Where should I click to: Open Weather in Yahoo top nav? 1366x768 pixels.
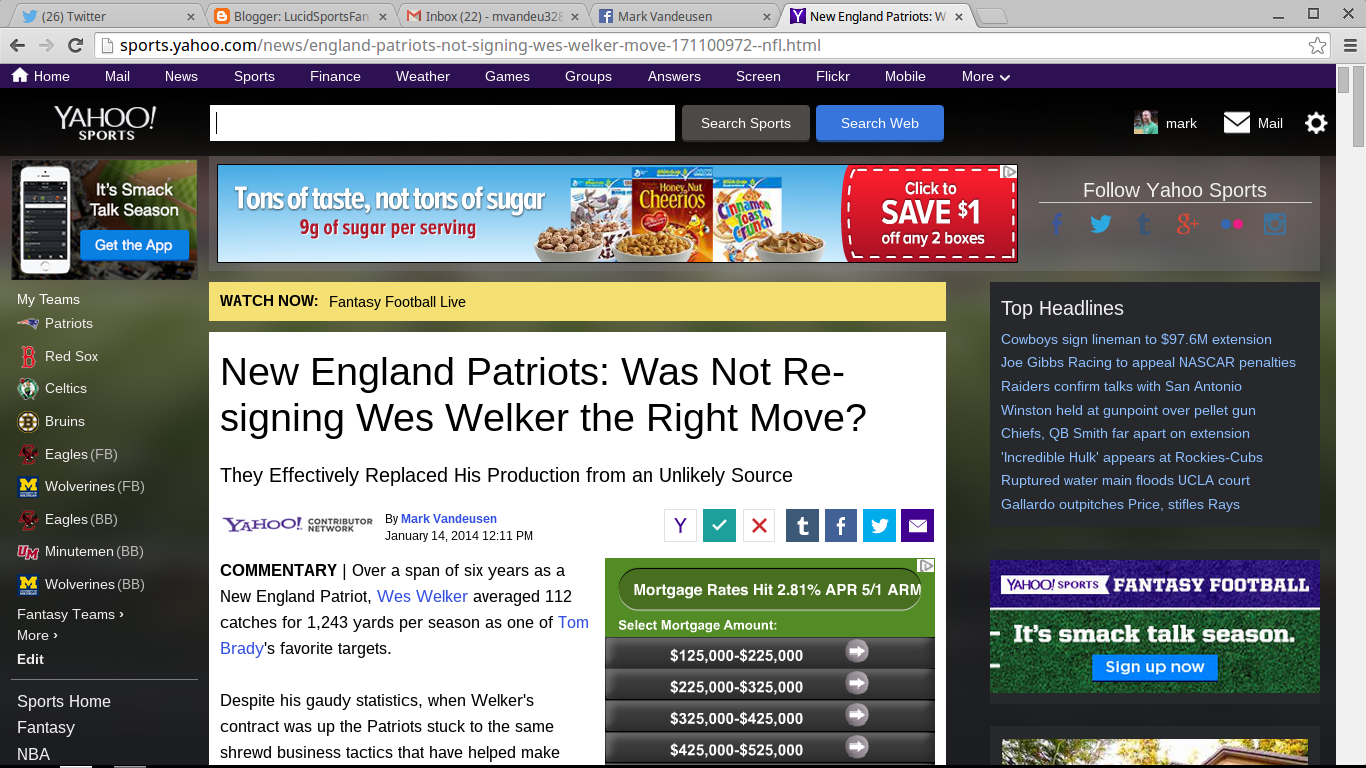point(422,76)
